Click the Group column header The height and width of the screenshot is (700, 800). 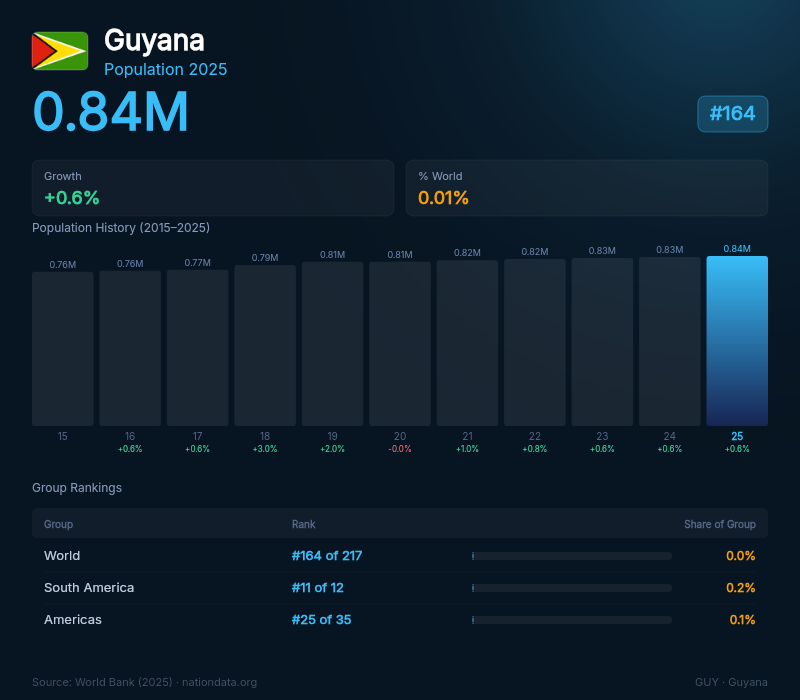pos(59,524)
